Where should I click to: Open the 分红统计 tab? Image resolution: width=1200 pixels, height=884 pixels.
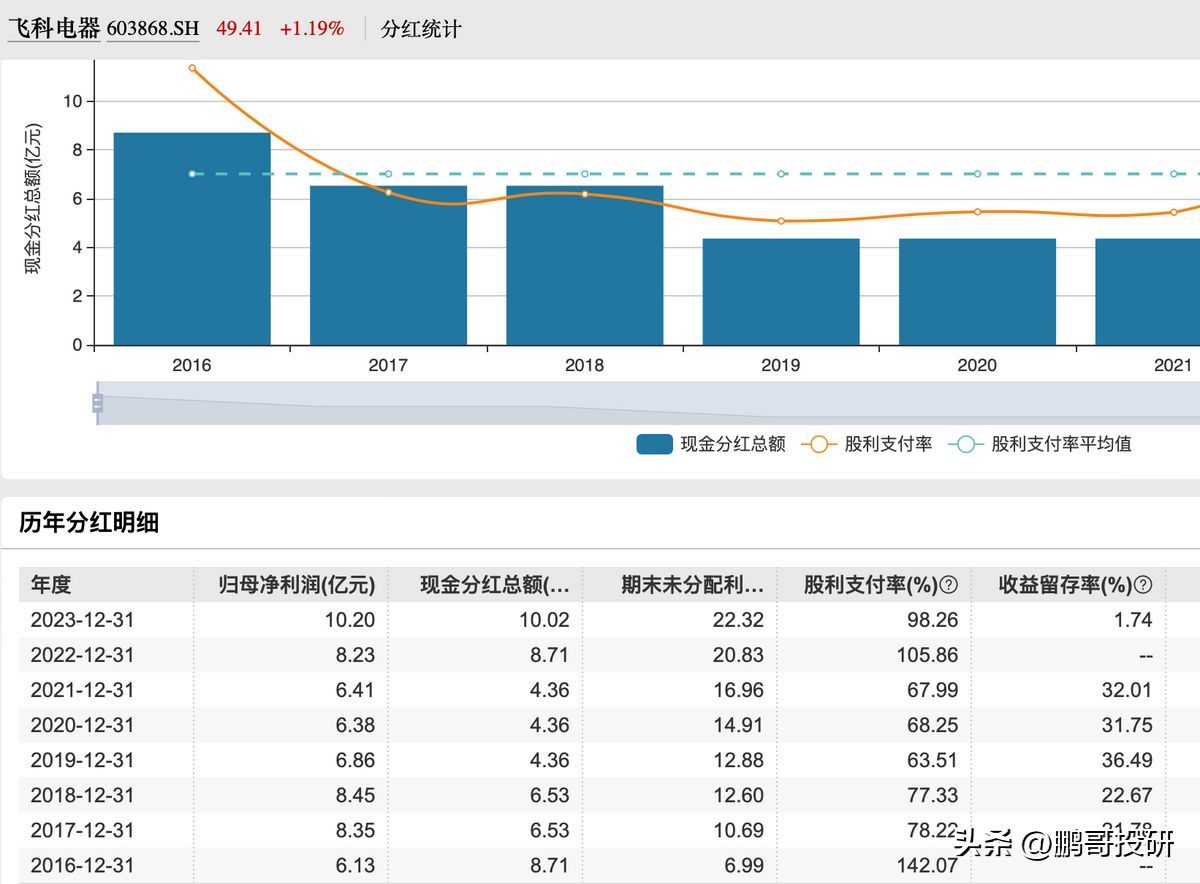coord(421,29)
